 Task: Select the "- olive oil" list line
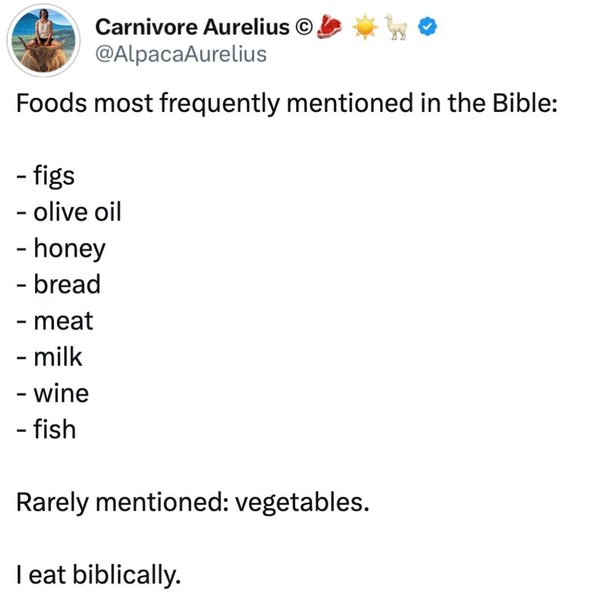coord(69,212)
